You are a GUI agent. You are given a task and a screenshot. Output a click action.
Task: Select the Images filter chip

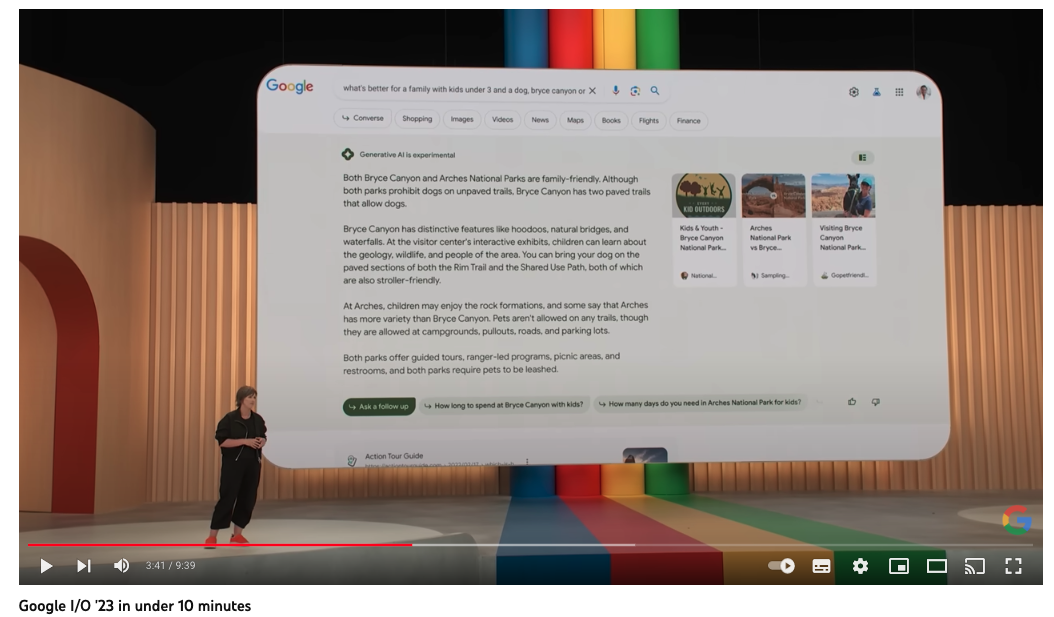[x=462, y=120]
